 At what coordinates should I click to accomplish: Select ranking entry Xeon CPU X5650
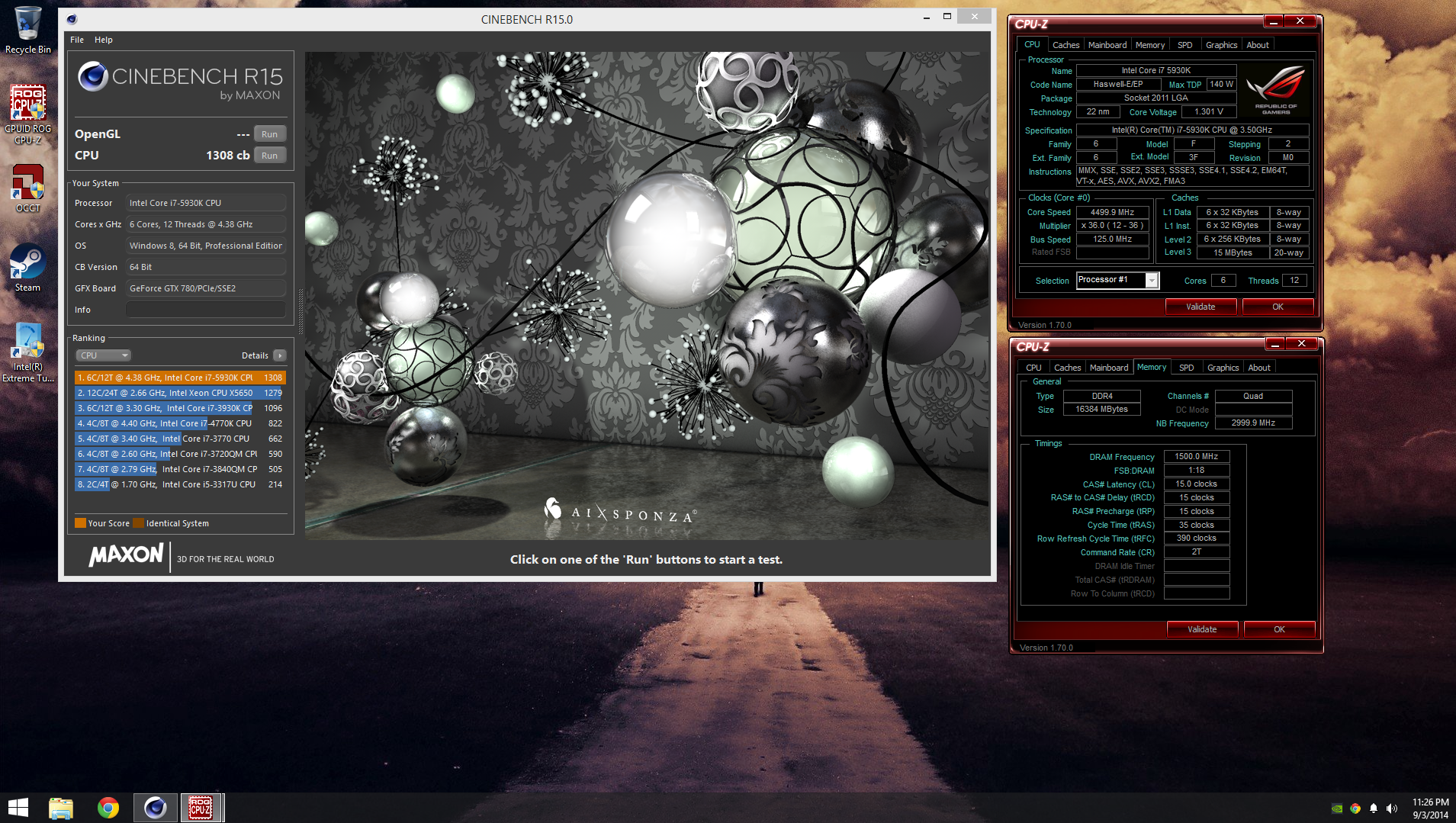180,393
